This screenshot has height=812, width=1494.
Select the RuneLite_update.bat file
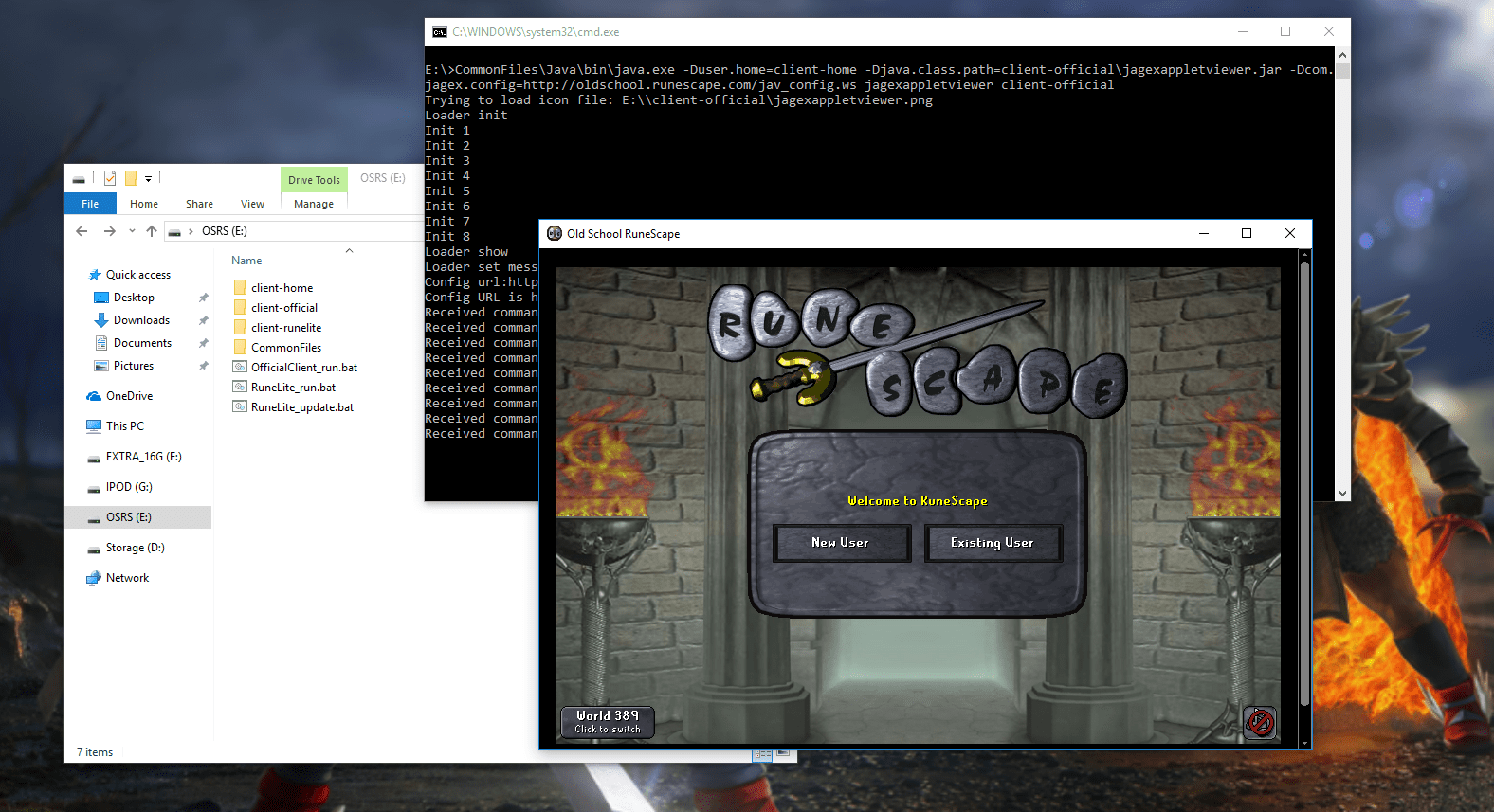tap(302, 407)
